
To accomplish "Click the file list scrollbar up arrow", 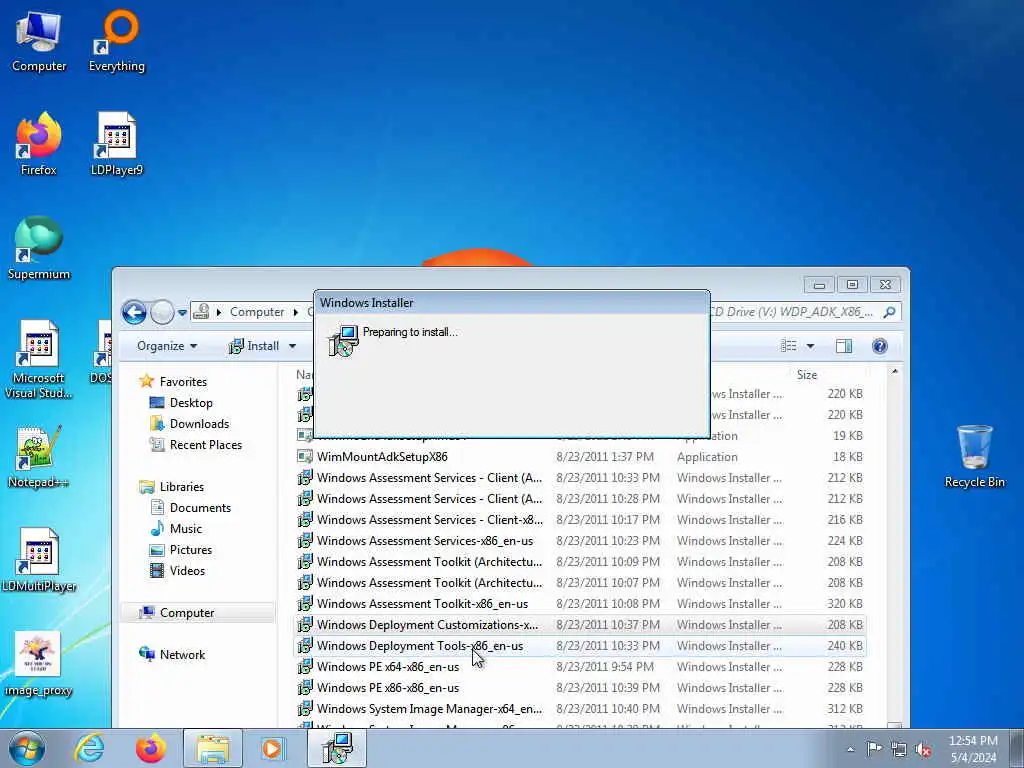I will 895,371.
